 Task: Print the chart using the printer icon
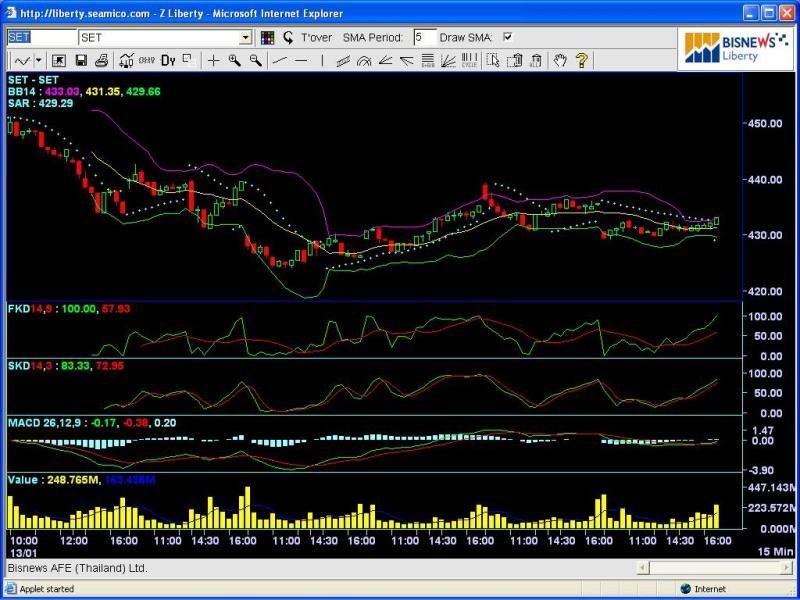tap(102, 61)
